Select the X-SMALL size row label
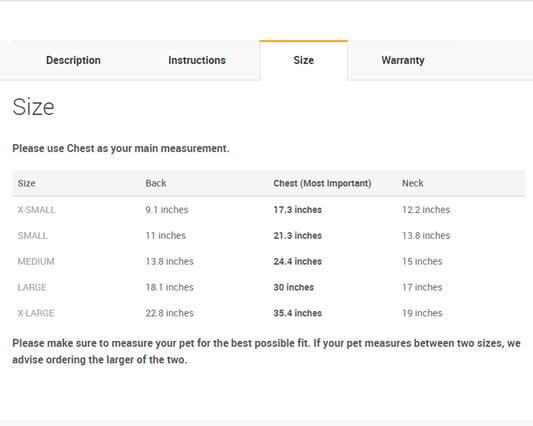The width and height of the screenshot is (533, 426). (x=36, y=210)
